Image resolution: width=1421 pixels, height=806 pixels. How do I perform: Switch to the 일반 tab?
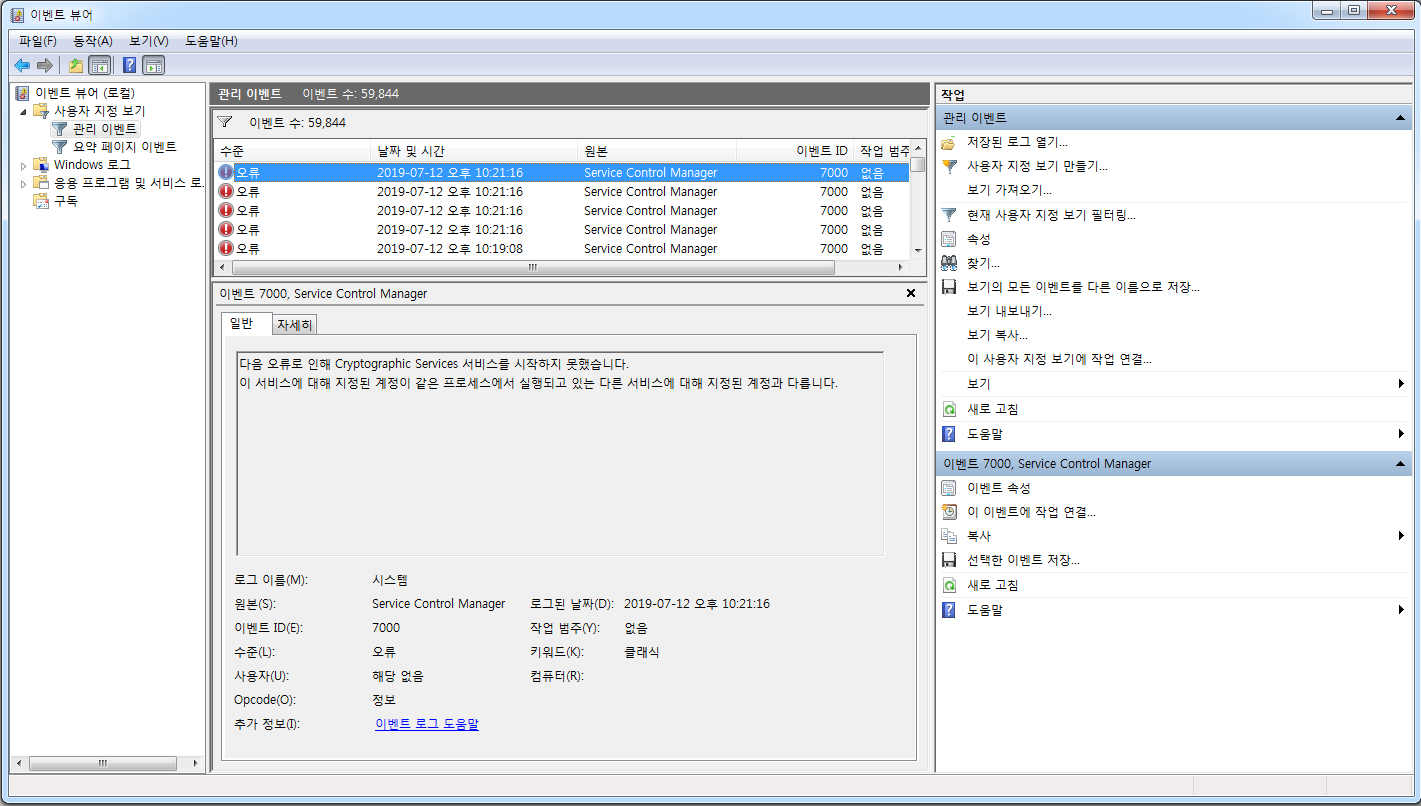coord(246,324)
